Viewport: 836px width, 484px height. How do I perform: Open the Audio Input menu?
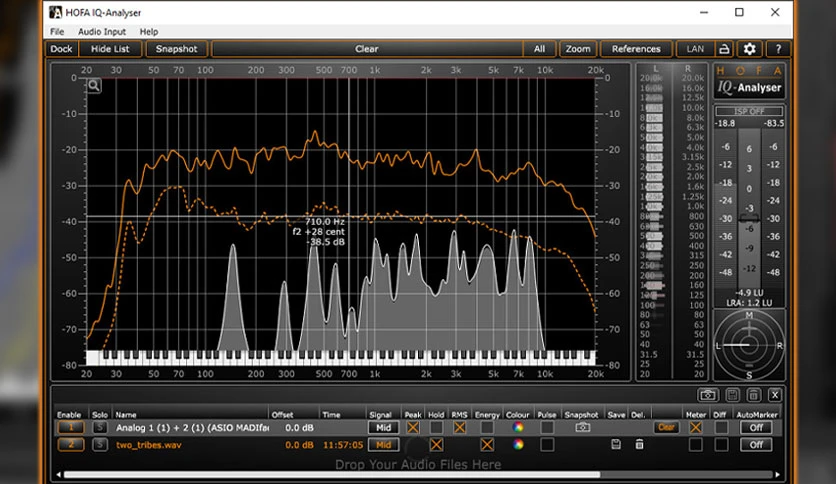pyautogui.click(x=102, y=31)
